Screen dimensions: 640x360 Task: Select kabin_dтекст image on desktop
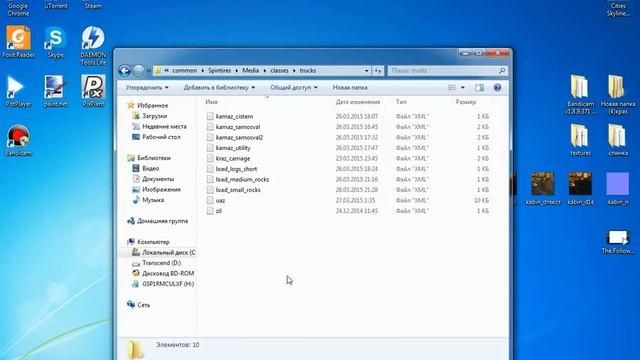pos(543,188)
